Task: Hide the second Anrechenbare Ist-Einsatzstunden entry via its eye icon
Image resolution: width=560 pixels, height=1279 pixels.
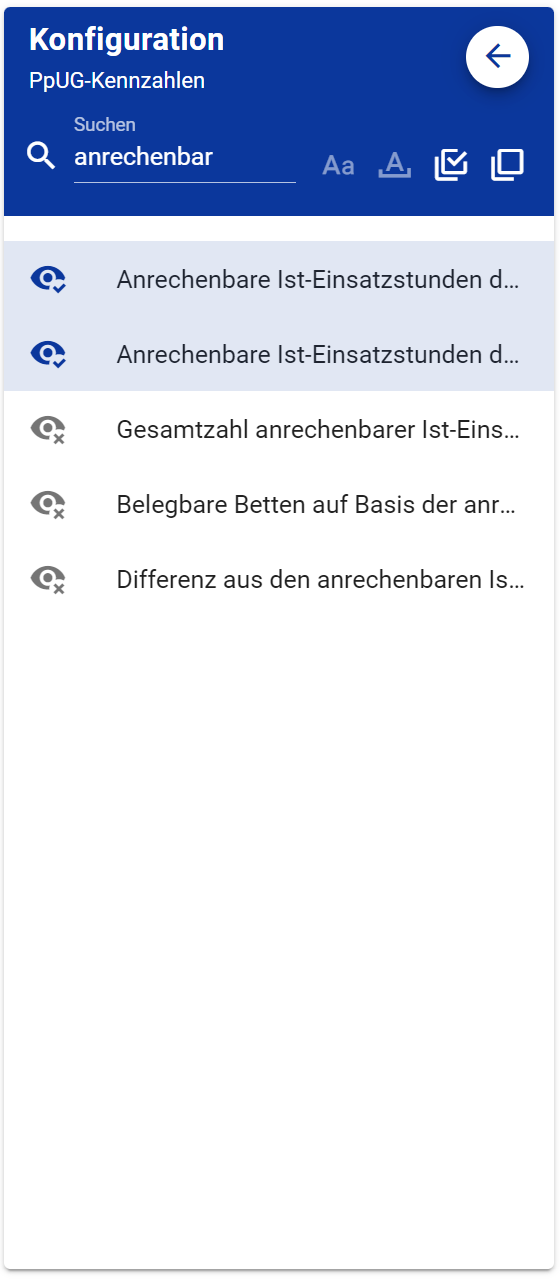Action: (x=48, y=354)
